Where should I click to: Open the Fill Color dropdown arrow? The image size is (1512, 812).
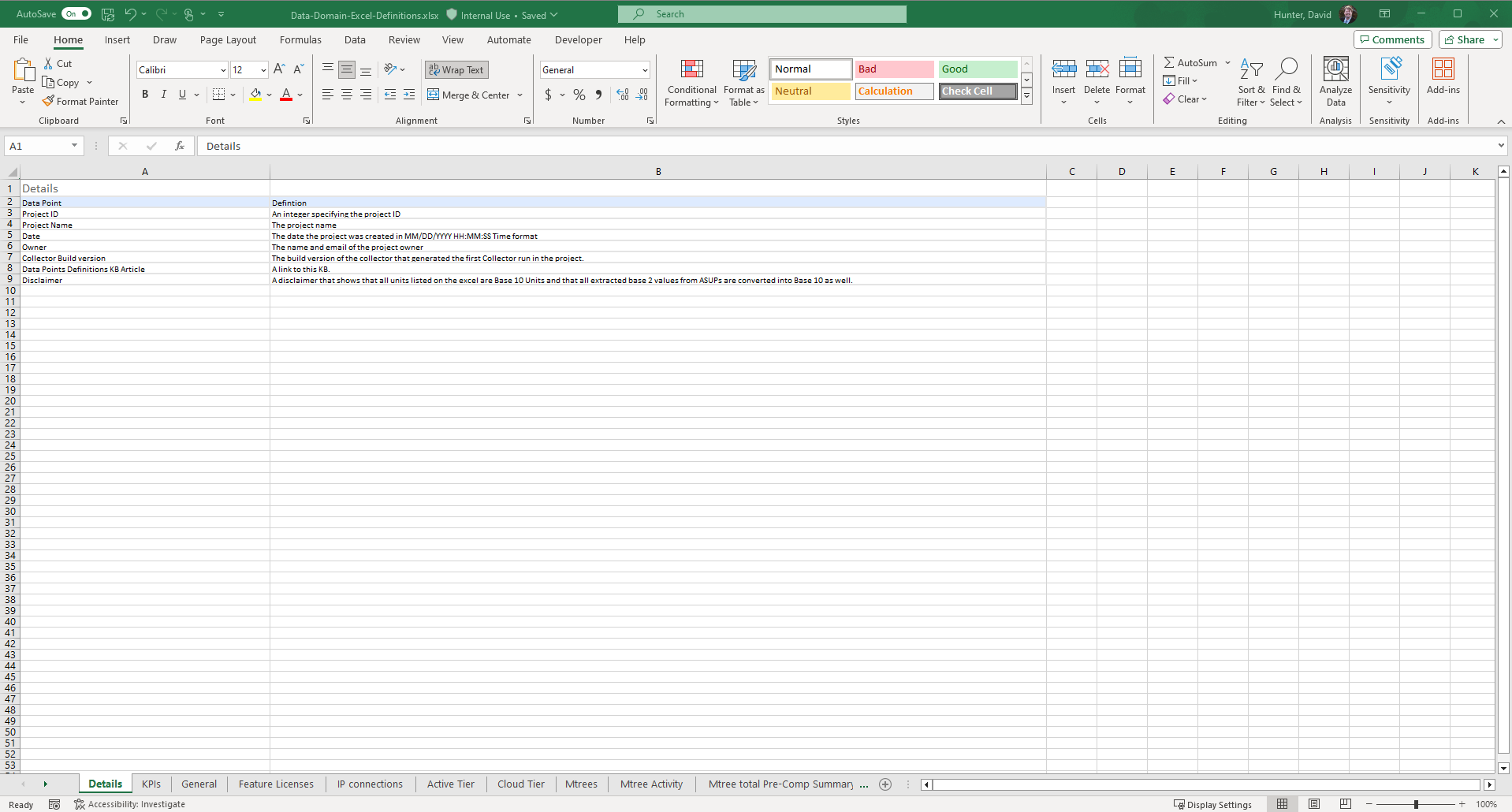tap(269, 95)
